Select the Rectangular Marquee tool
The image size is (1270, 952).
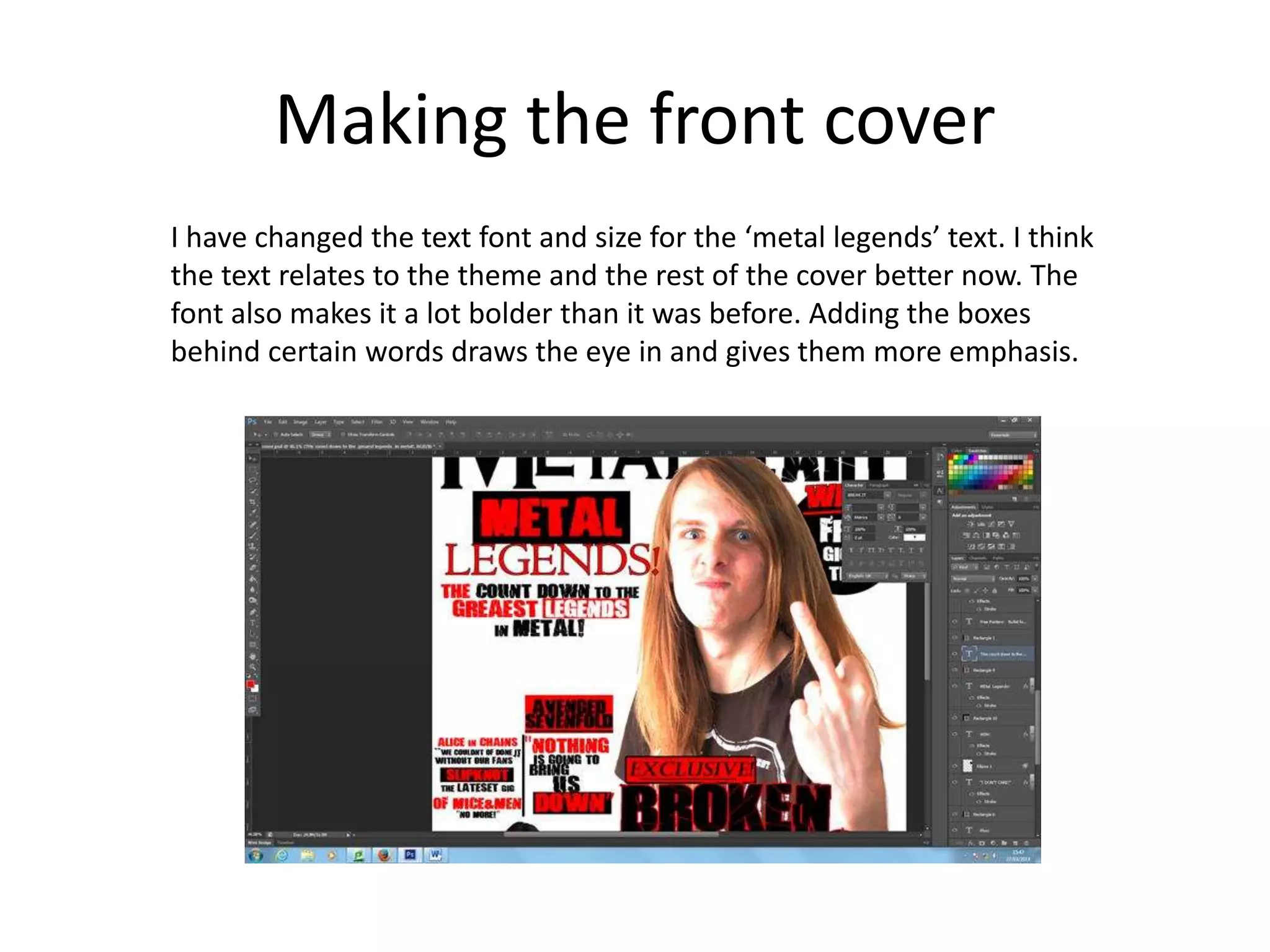coord(252,468)
